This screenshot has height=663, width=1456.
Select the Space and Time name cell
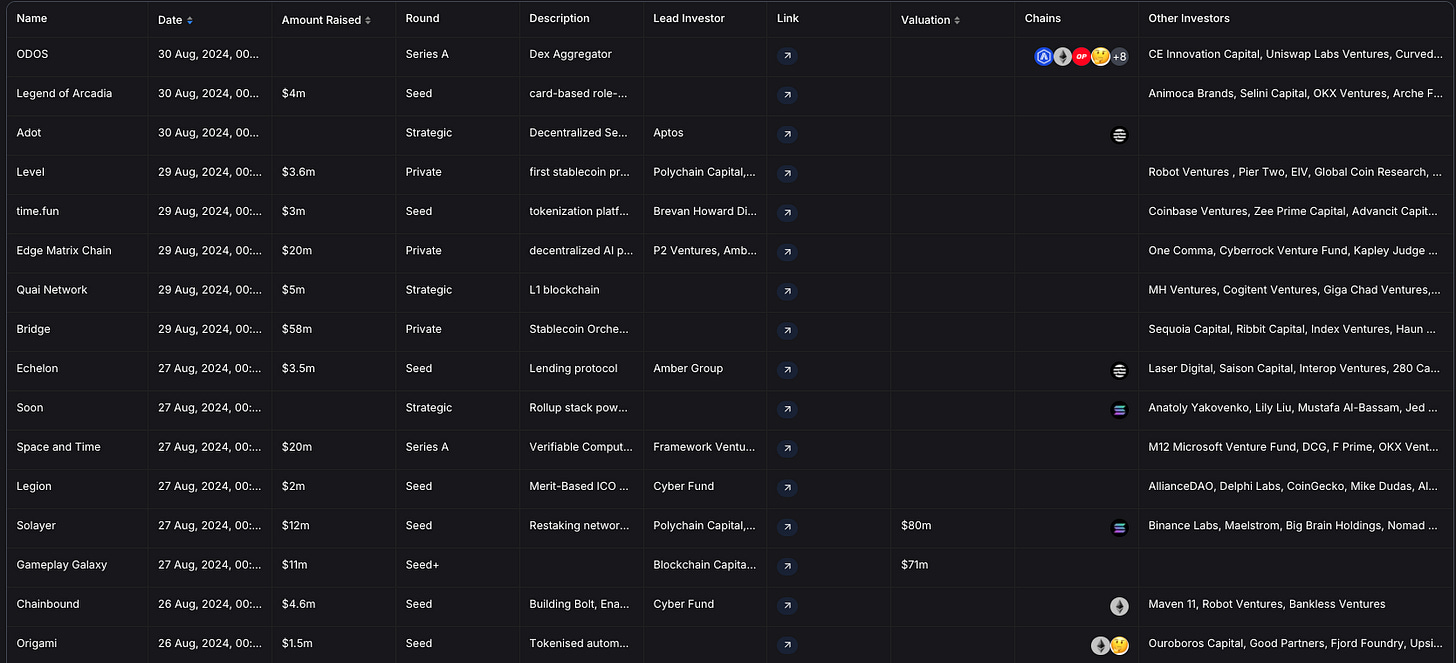(59, 447)
